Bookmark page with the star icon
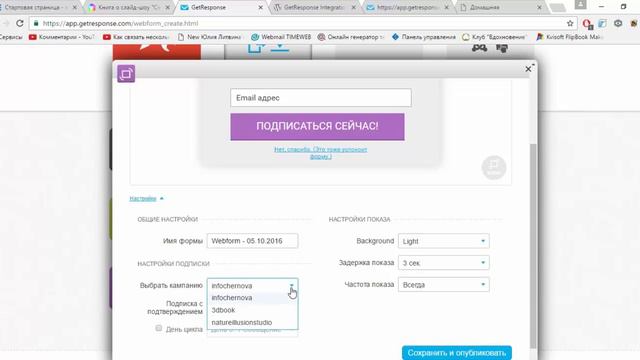The width and height of the screenshot is (640, 360). (x=570, y=23)
